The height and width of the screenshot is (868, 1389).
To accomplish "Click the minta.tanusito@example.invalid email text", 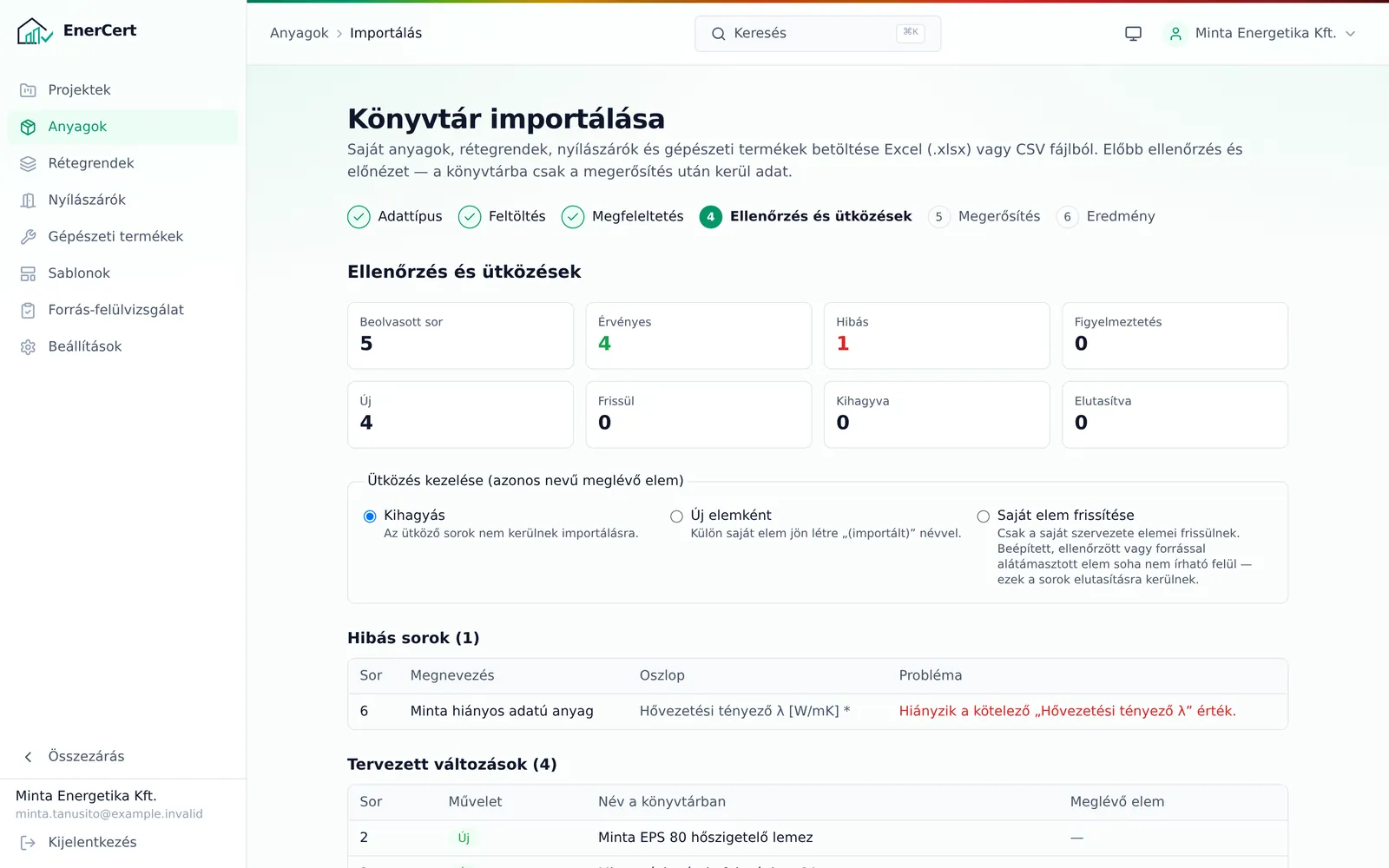I will coord(109,814).
